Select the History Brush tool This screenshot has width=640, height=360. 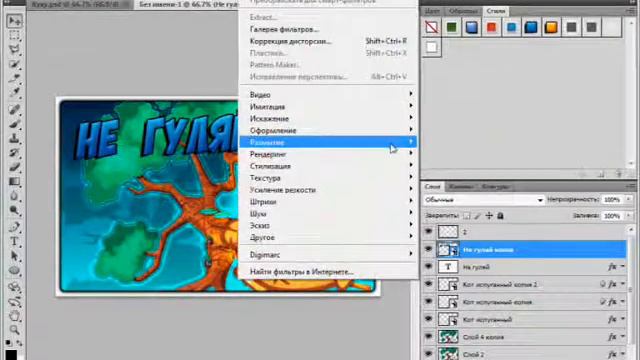point(14,153)
